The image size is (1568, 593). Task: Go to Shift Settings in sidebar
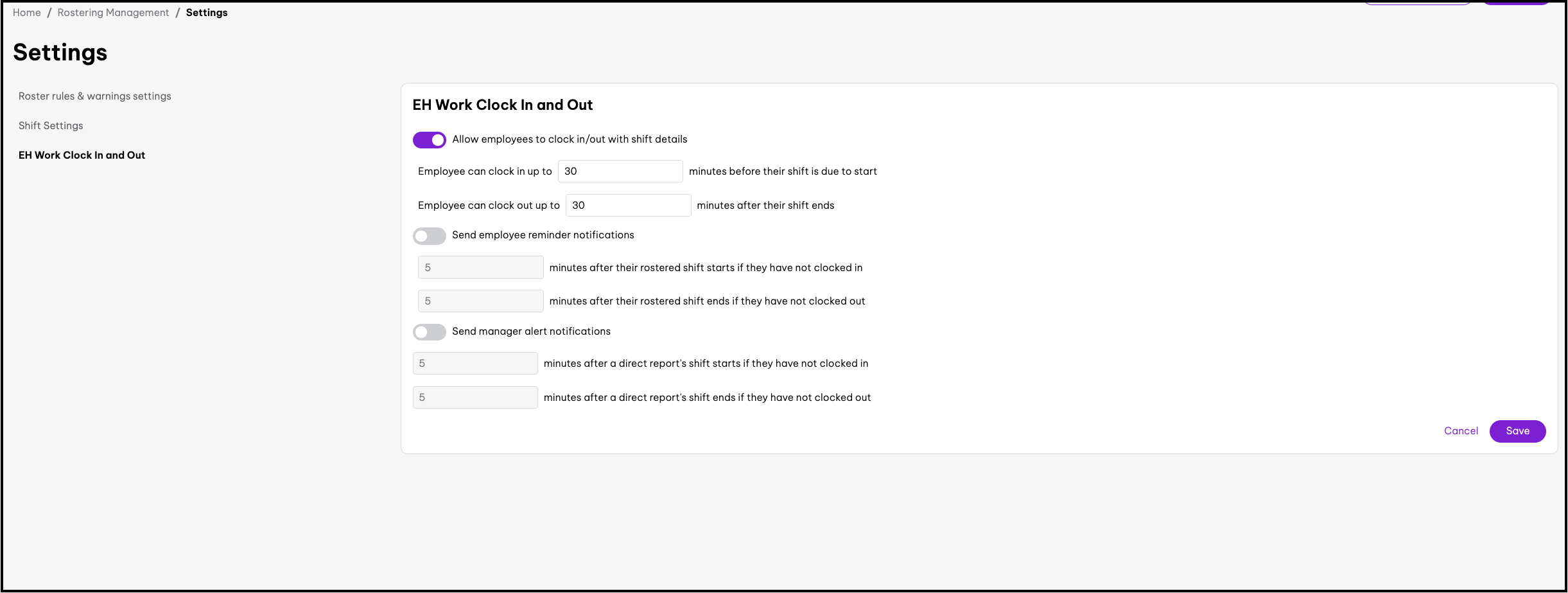click(51, 126)
